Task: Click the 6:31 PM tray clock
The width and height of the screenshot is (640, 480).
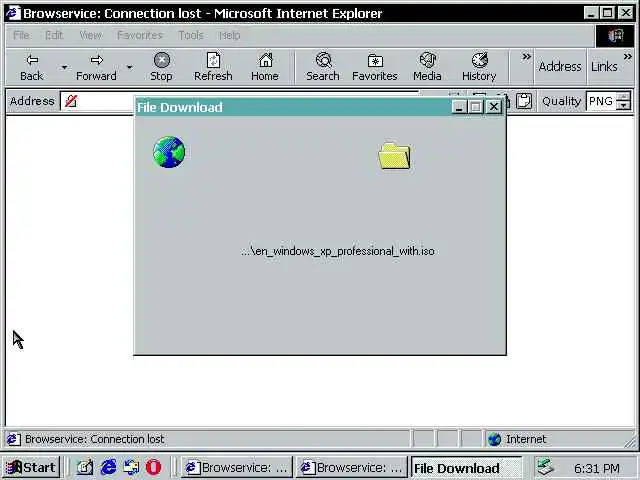Action: tap(597, 468)
